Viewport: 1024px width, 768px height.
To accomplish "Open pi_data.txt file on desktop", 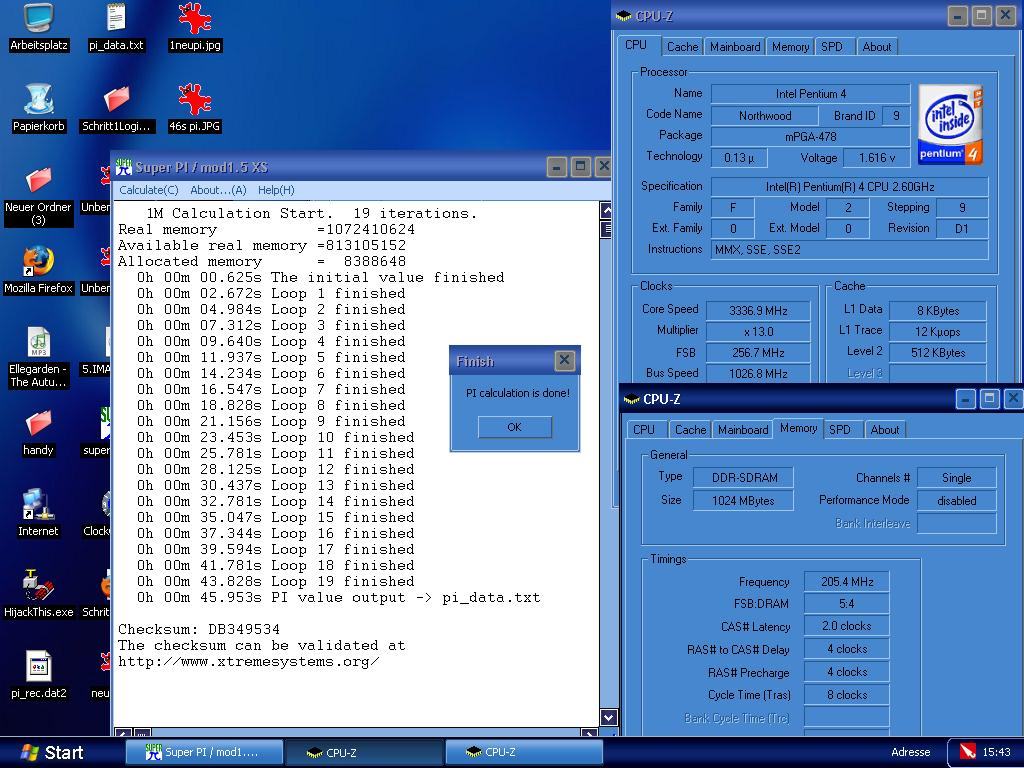I will click(116, 27).
